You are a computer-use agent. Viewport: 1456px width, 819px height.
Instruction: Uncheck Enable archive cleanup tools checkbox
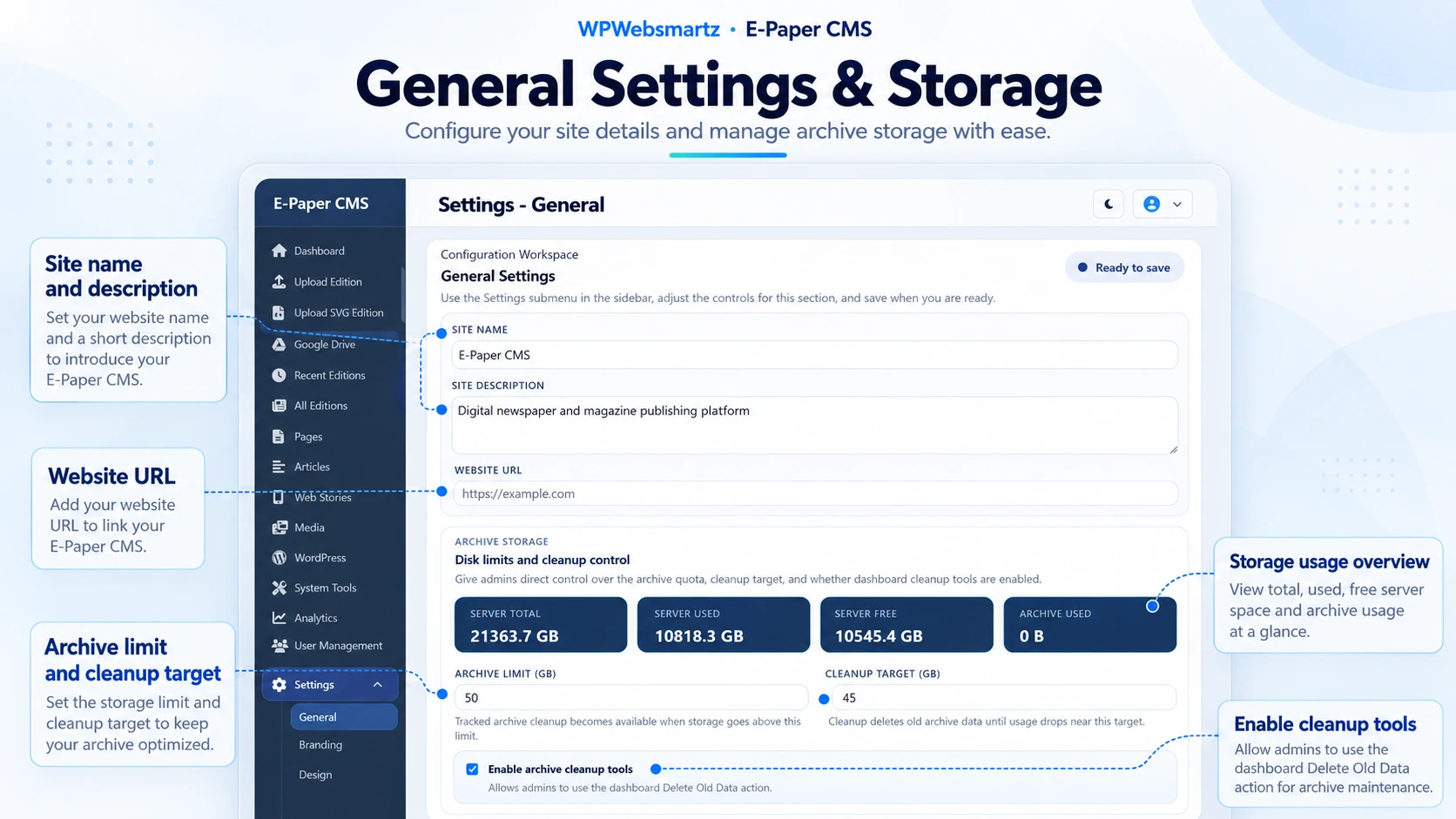[472, 769]
